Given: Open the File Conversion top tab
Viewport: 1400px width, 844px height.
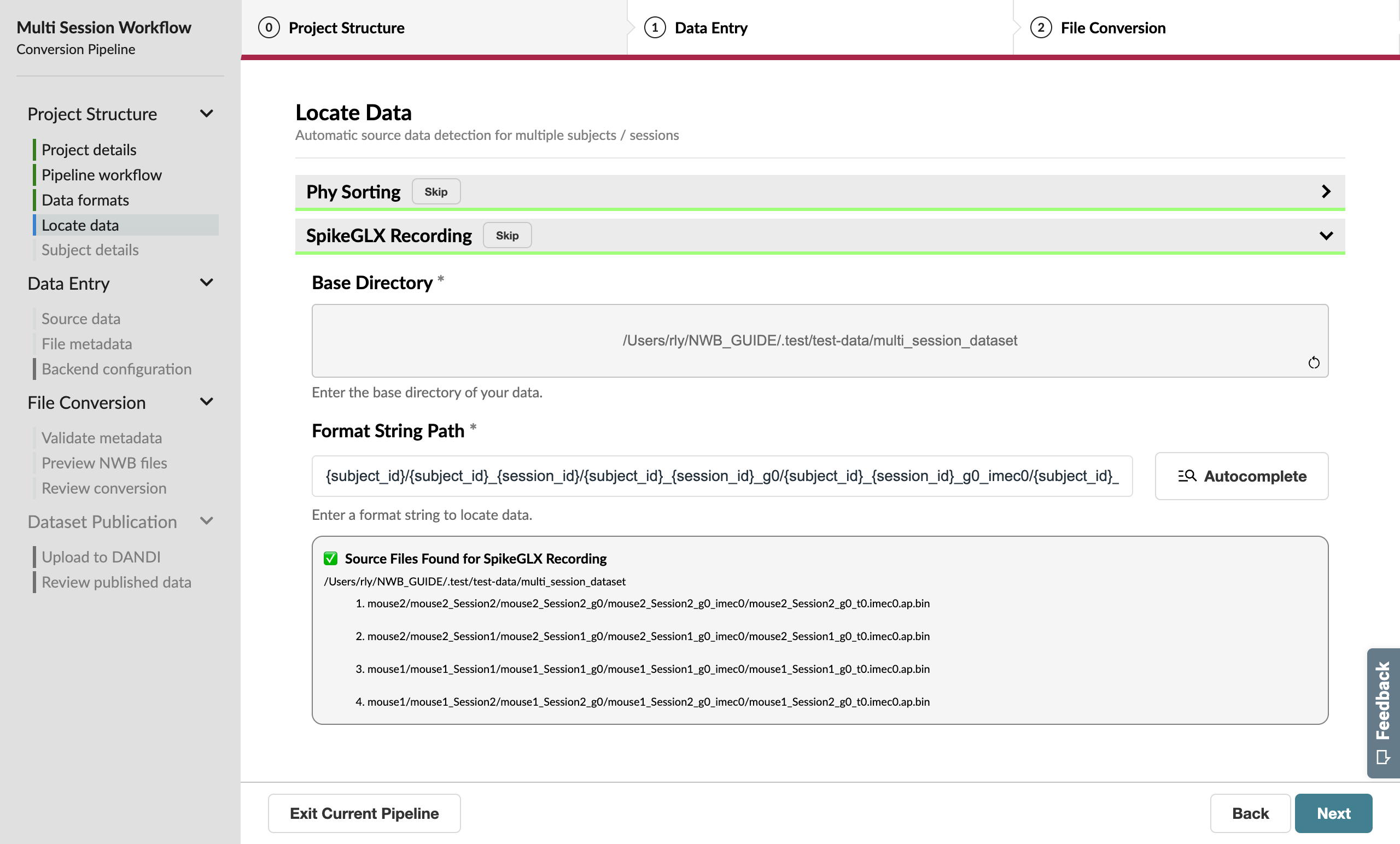Looking at the screenshot, I should tap(1206, 27).
